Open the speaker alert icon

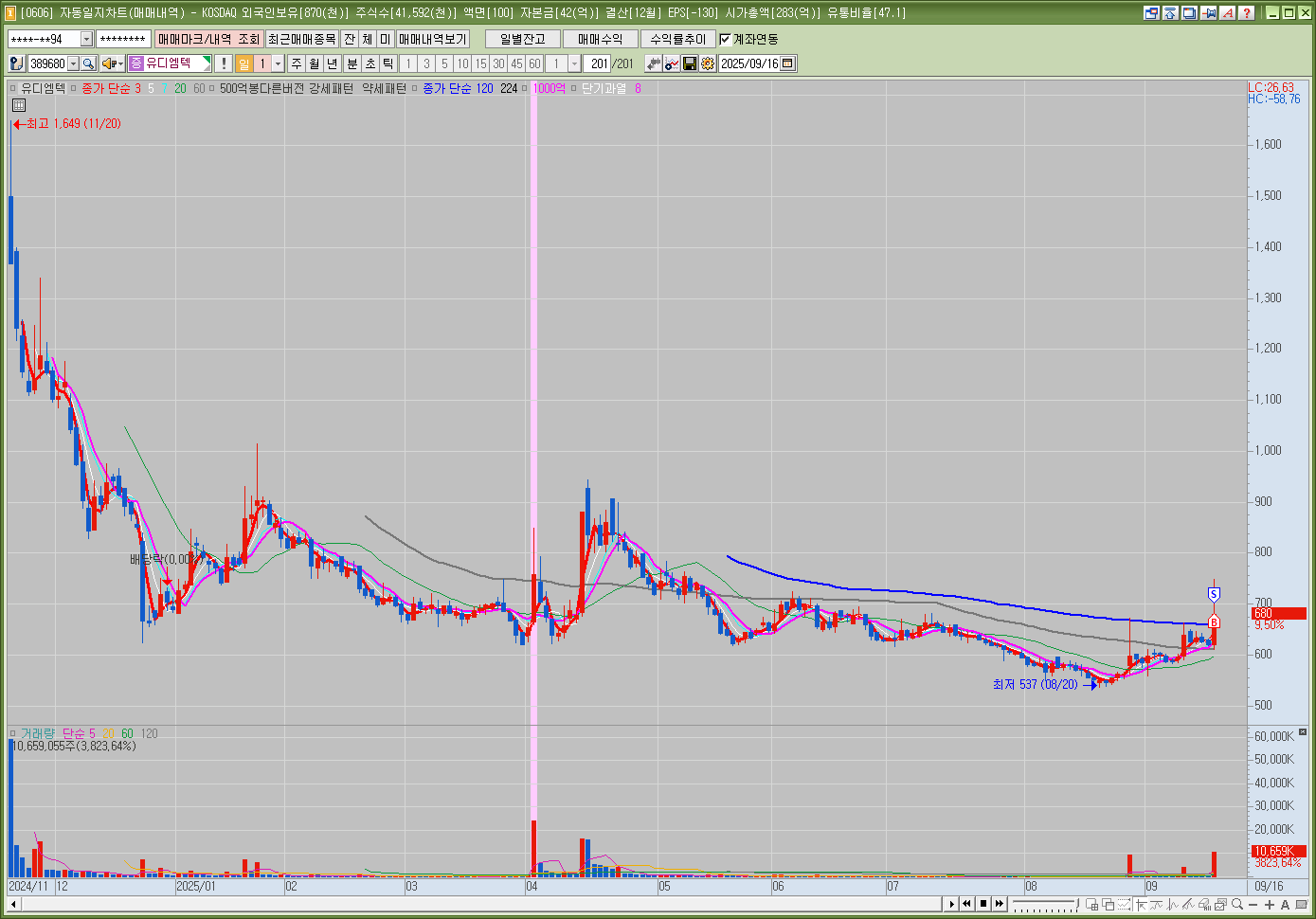109,63
